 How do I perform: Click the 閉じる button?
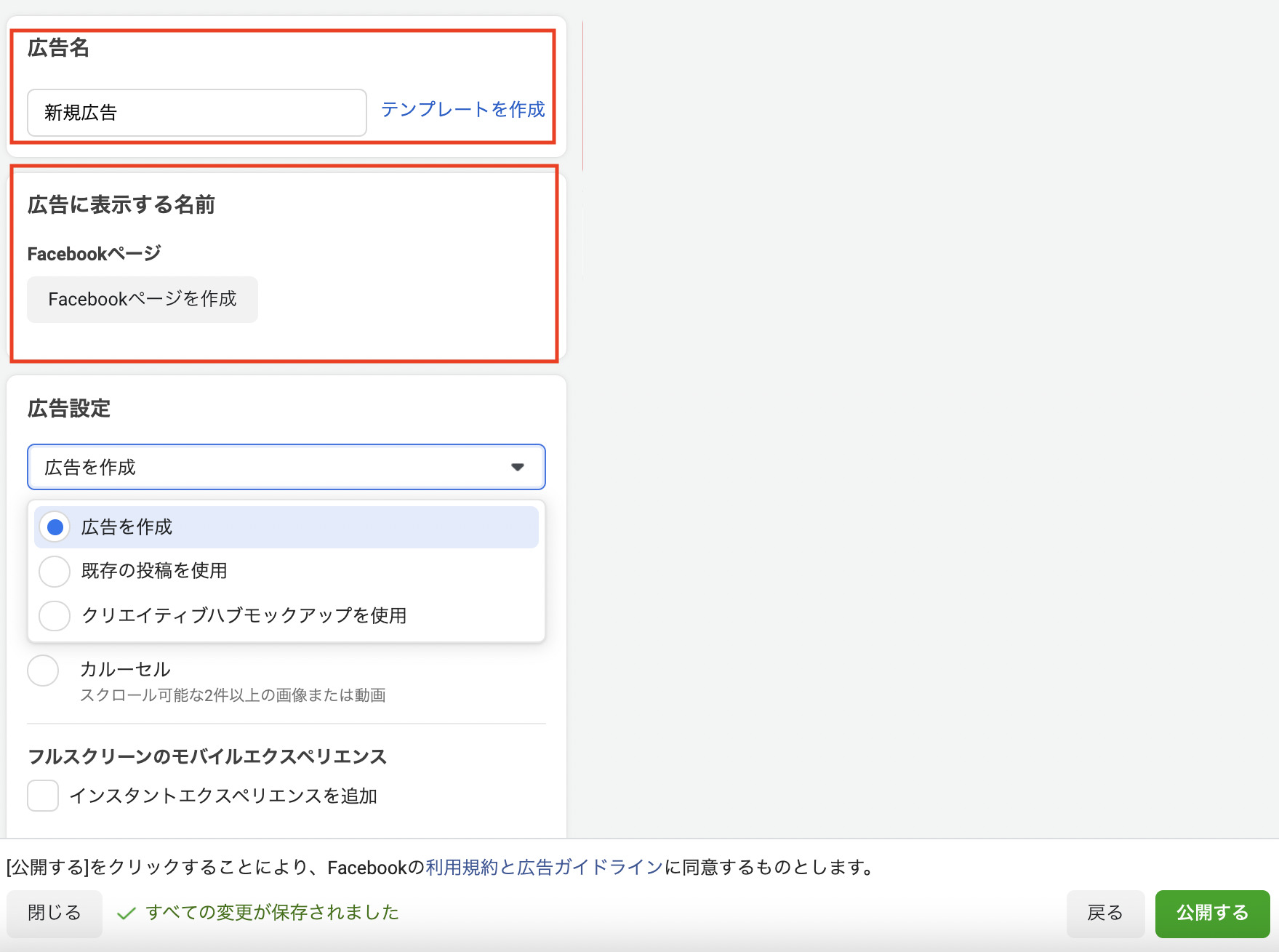click(x=55, y=913)
